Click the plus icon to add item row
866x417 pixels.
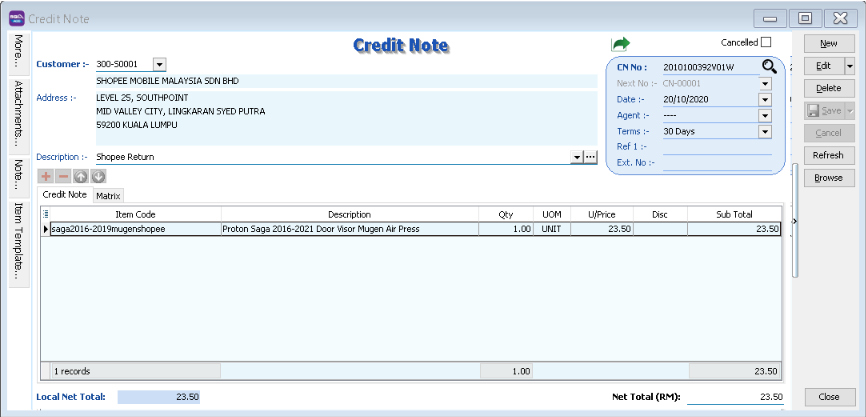coord(45,177)
